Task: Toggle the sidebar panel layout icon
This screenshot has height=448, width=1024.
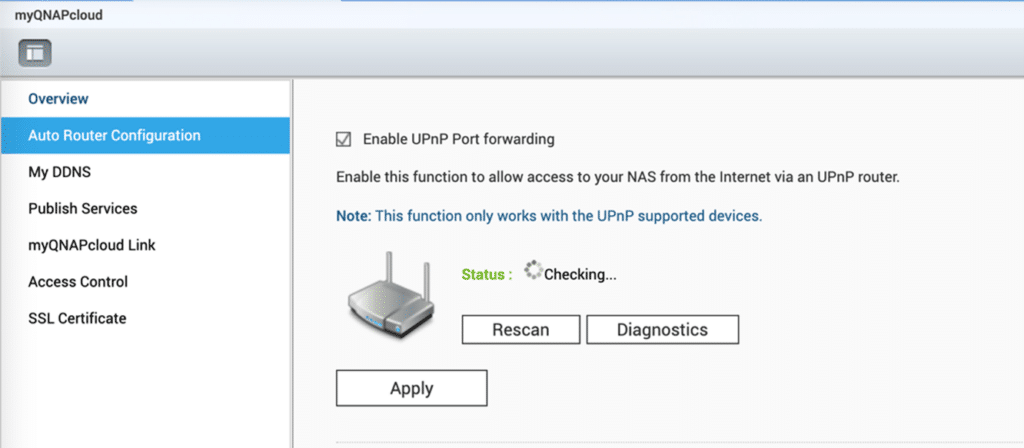Action: (35, 53)
